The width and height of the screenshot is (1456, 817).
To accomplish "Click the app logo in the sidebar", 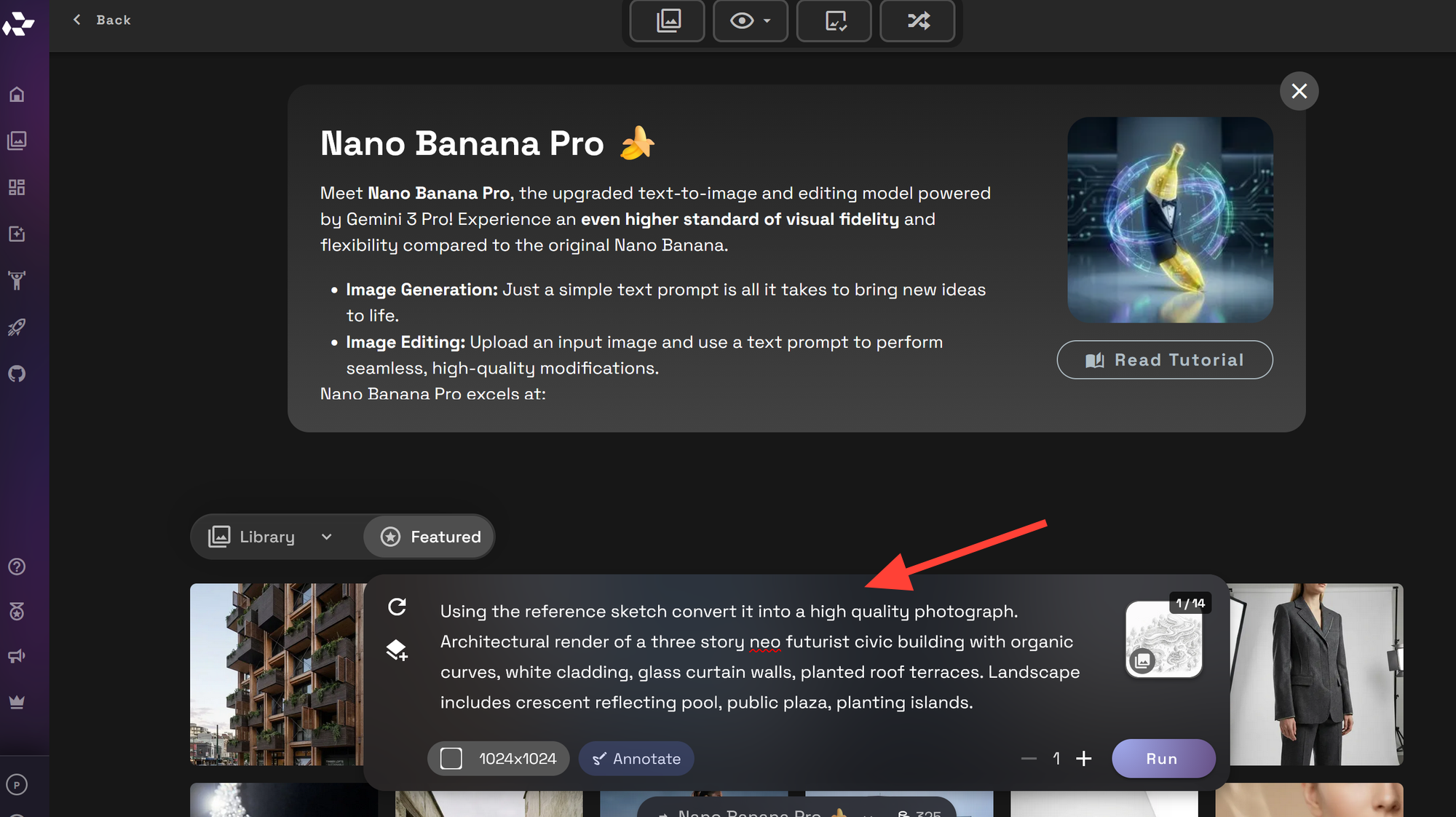I will (x=18, y=23).
